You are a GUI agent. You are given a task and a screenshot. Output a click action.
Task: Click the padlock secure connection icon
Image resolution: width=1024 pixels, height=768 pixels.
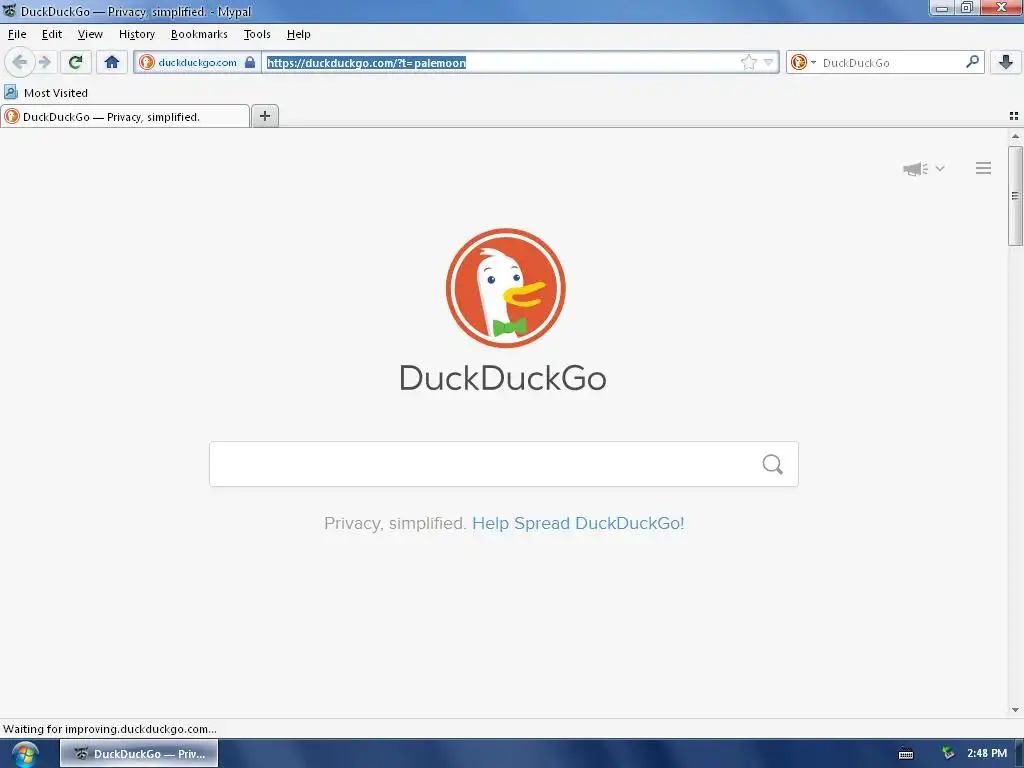point(249,63)
